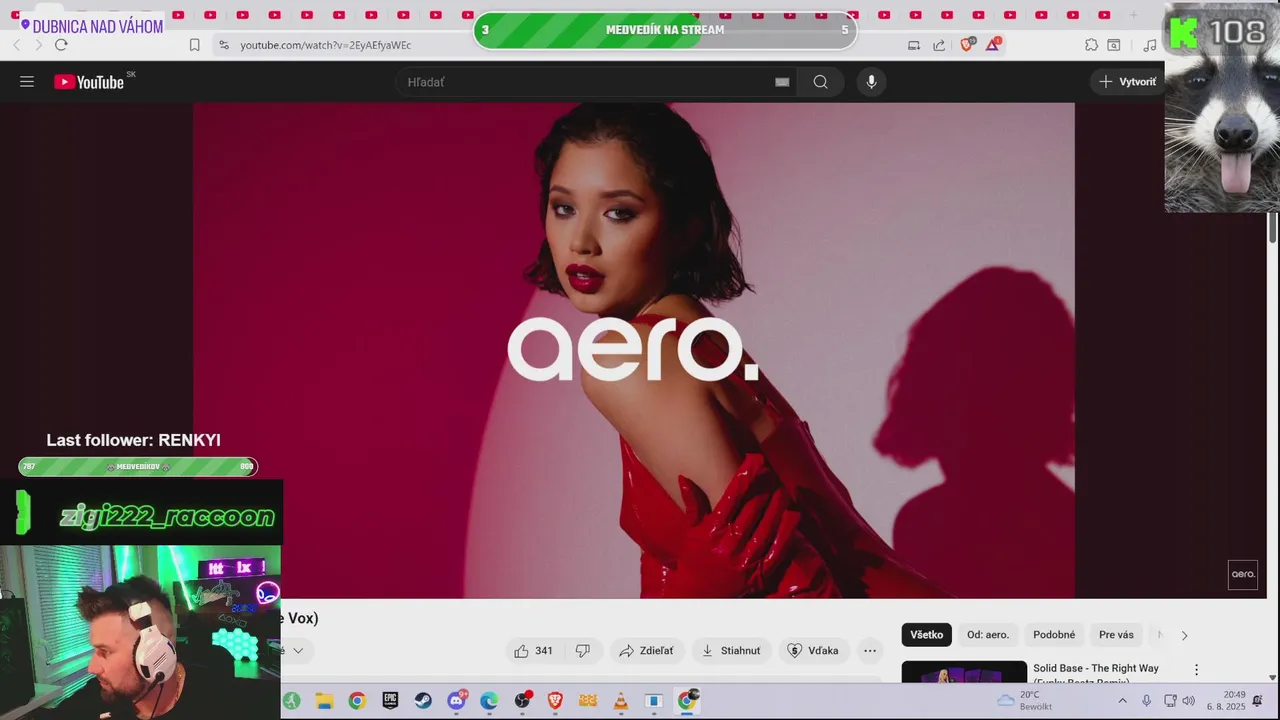Image resolution: width=1280 pixels, height=720 pixels.
Task: Click the video player to pause playback
Action: [634, 350]
